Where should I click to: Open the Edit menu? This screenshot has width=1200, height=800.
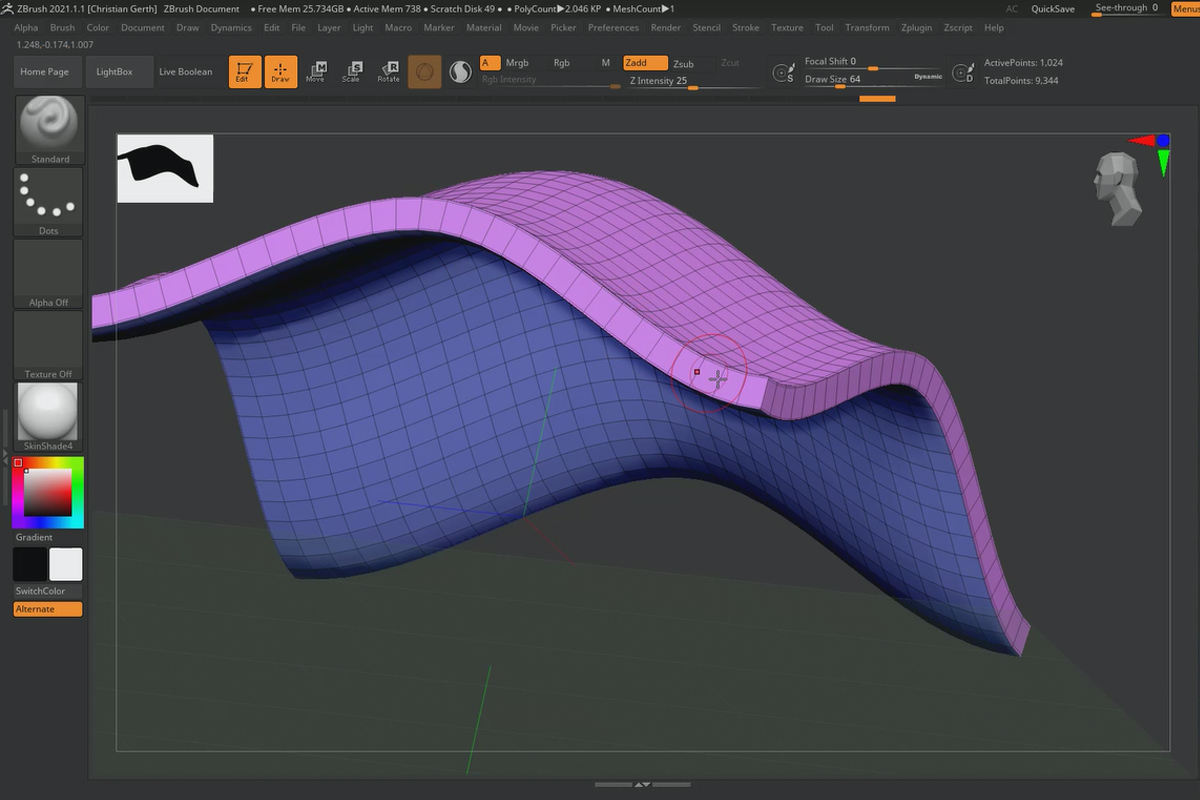pyautogui.click(x=272, y=28)
